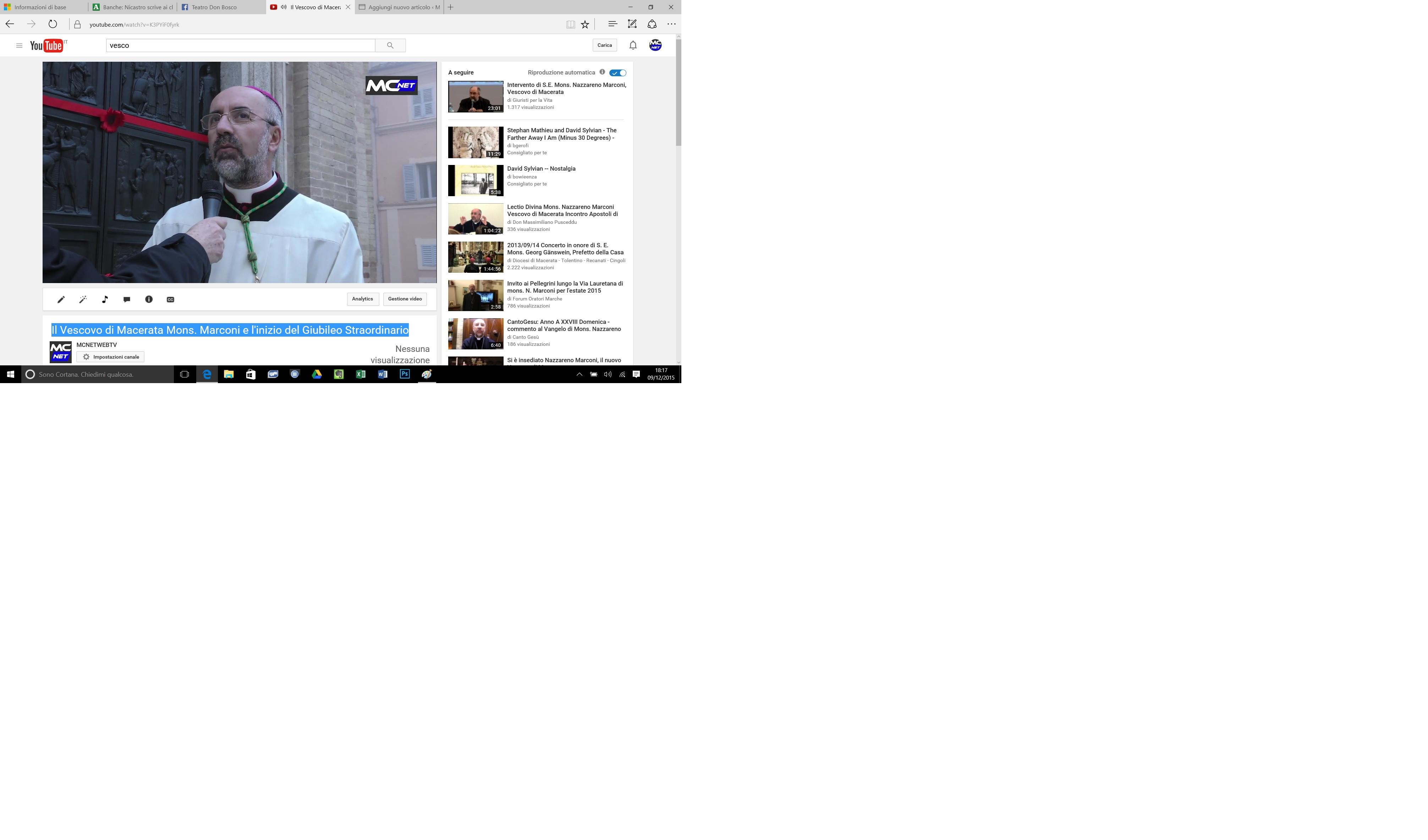The image size is (1428, 840).
Task: Switch to the Informazioni di base tab
Action: click(x=44, y=7)
